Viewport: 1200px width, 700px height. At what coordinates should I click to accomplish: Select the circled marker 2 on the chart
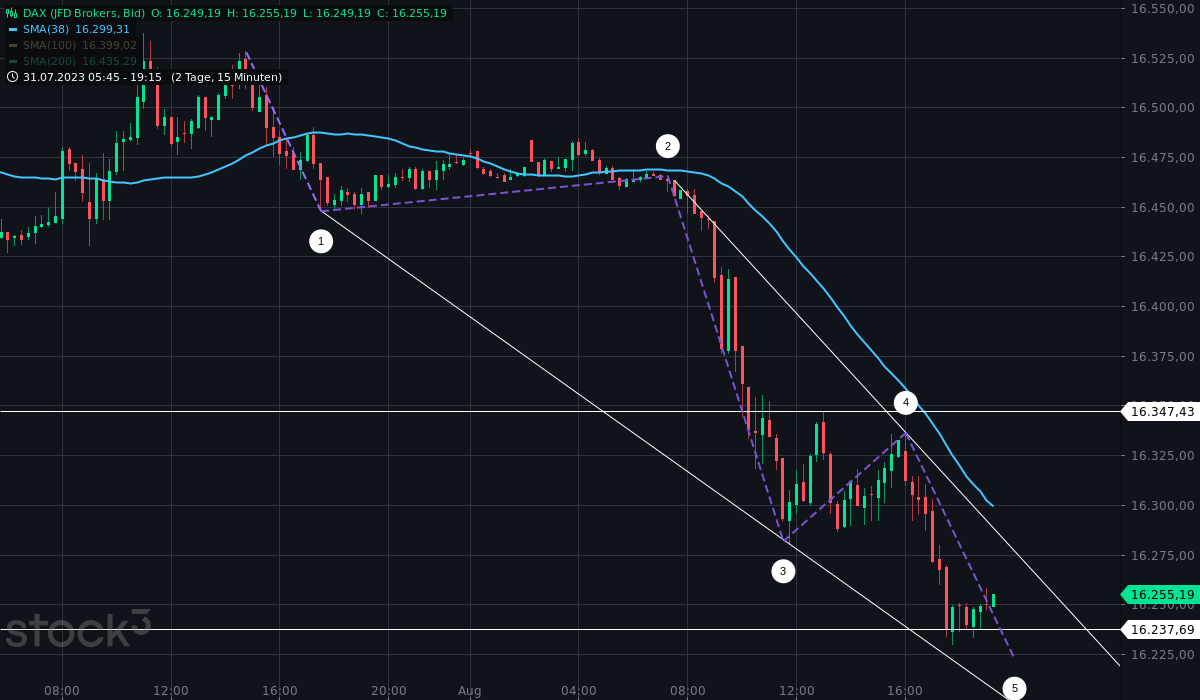pyautogui.click(x=668, y=146)
